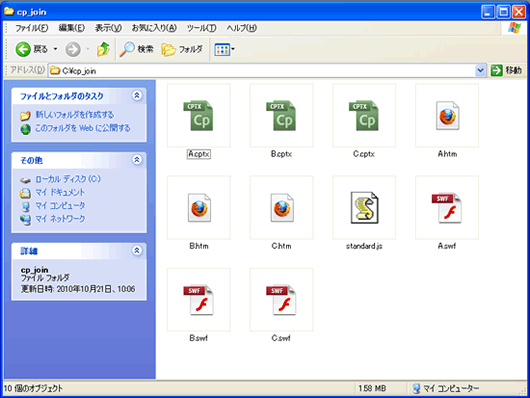530x398 pixels.
Task: Select the B.cptx Captivate file icon
Action: click(x=281, y=115)
